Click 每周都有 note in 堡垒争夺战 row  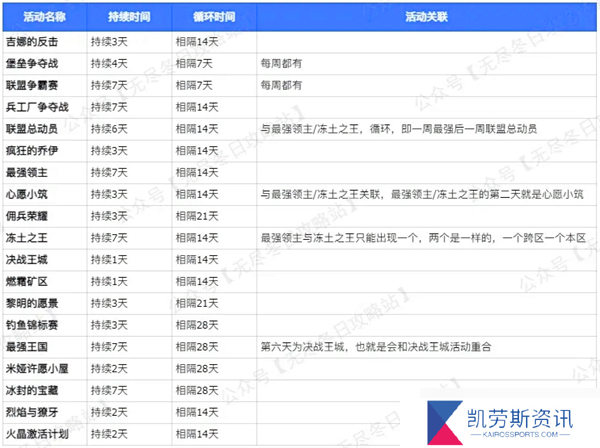281,64
